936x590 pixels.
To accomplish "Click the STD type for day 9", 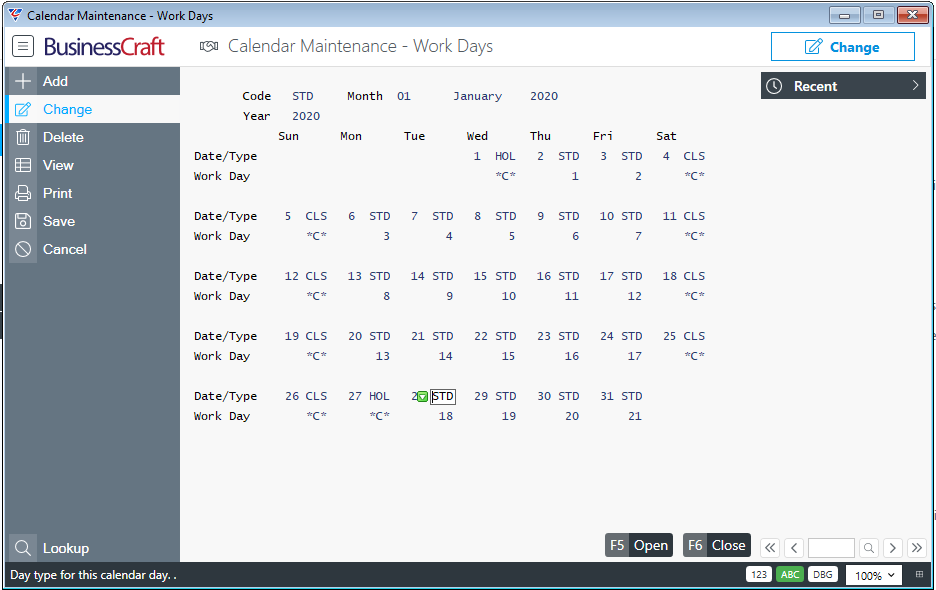I will (568, 216).
